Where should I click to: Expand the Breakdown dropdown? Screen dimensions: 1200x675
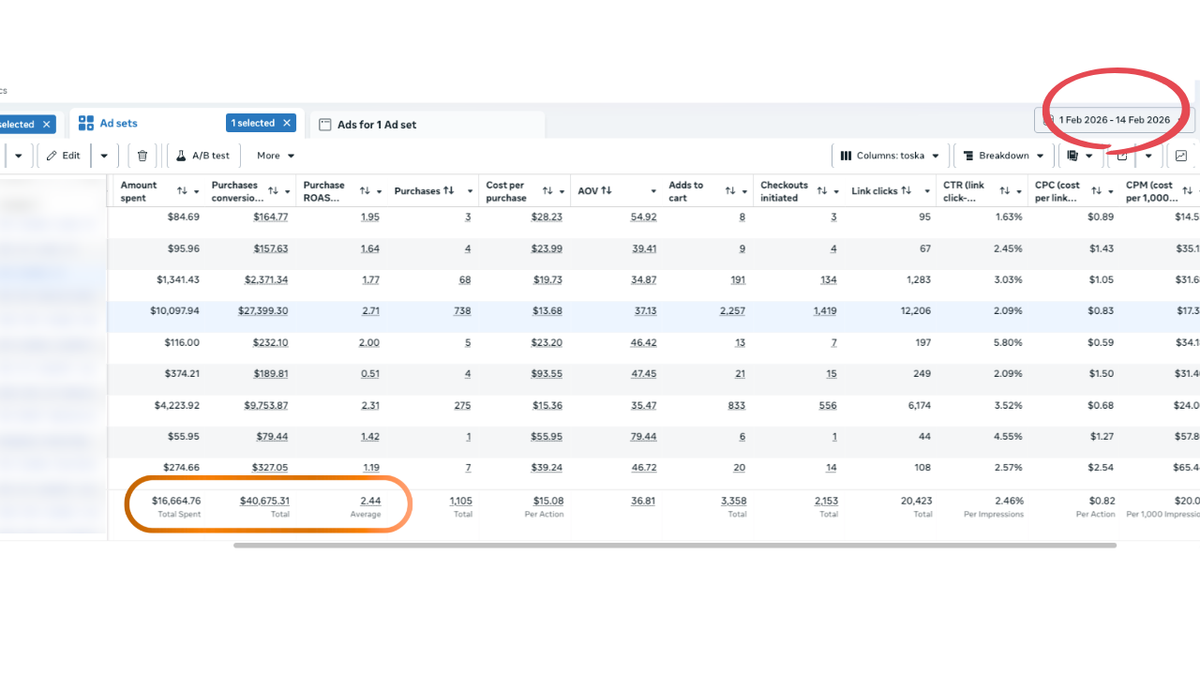1003,156
